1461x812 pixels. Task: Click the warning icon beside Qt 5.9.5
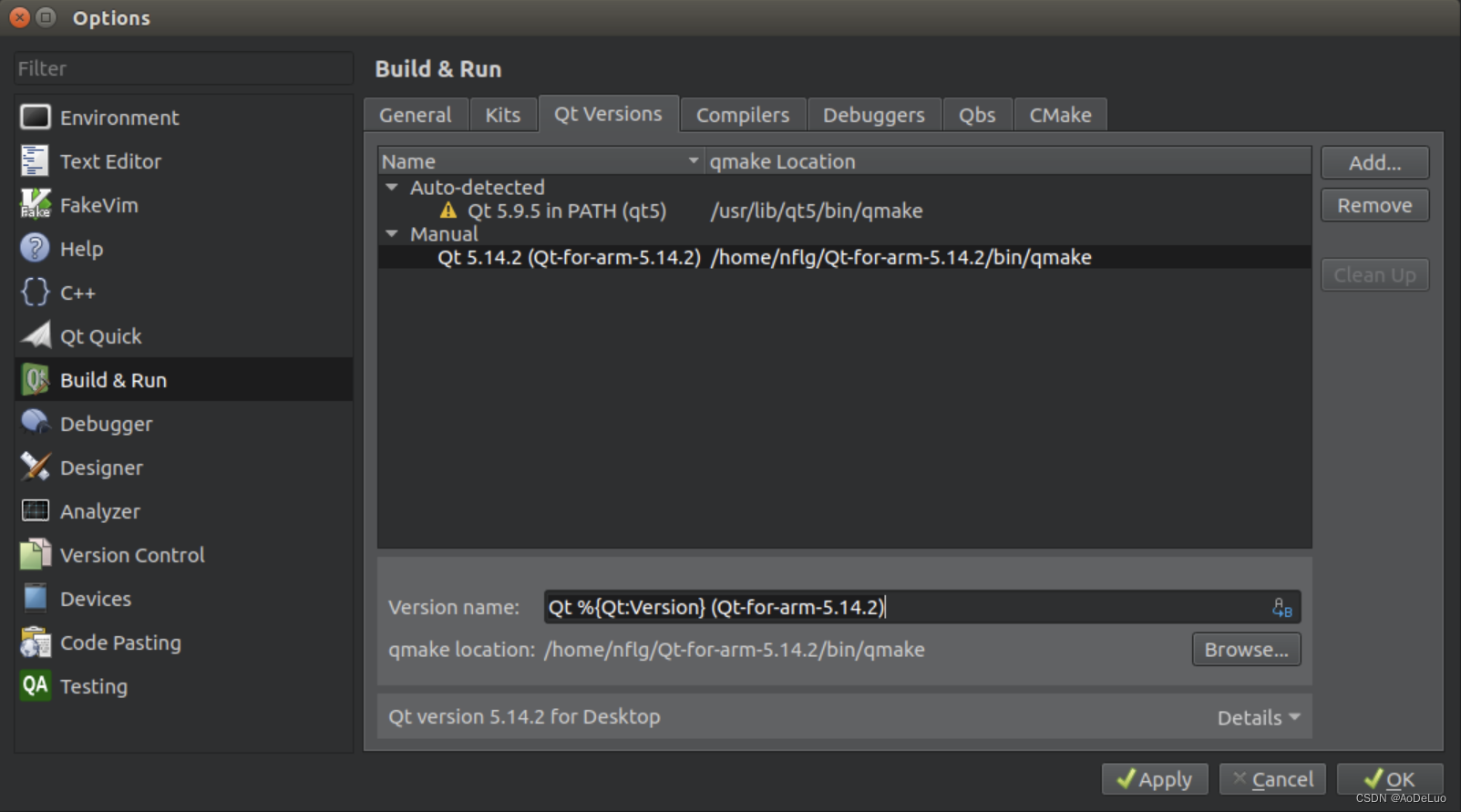448,211
